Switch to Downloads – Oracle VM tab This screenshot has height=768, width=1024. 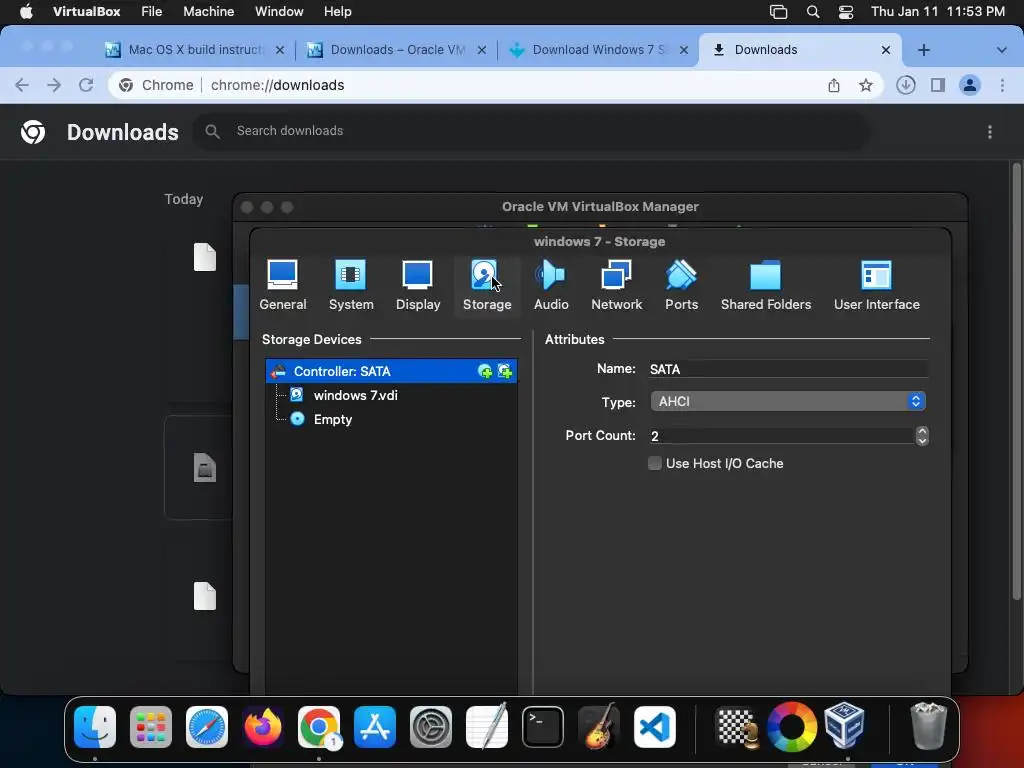(396, 50)
